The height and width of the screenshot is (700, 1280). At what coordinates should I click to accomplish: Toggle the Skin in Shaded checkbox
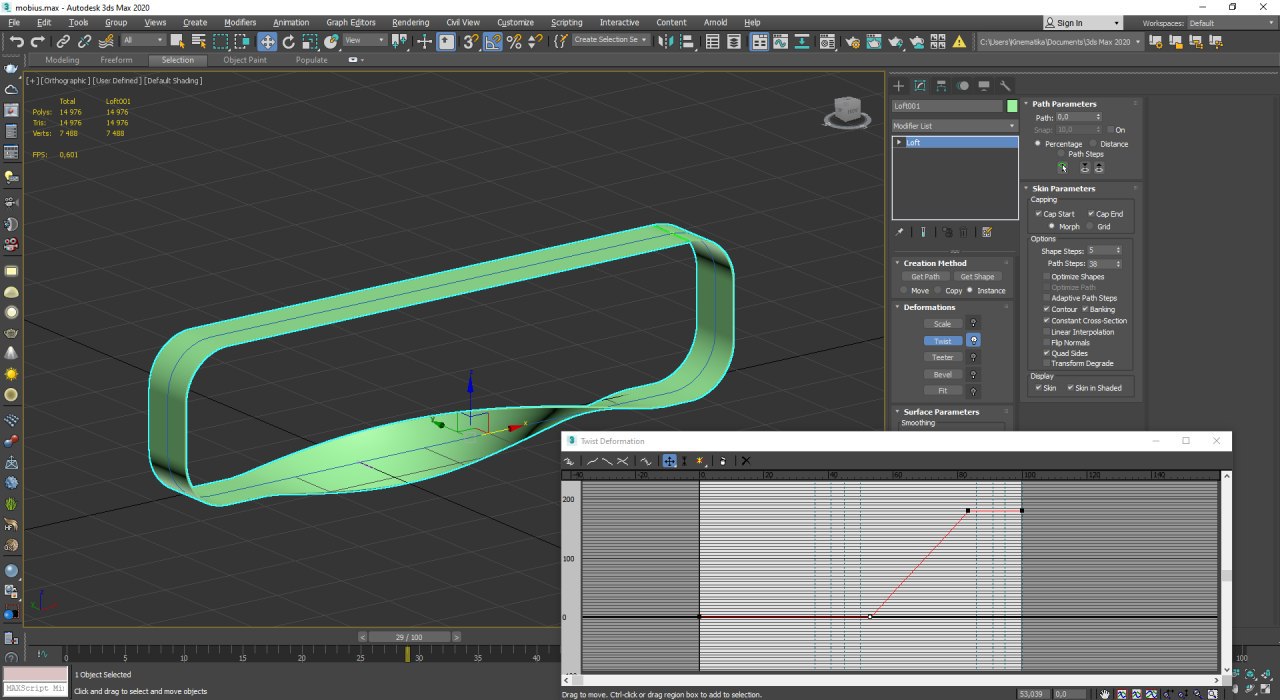[x=1071, y=388]
